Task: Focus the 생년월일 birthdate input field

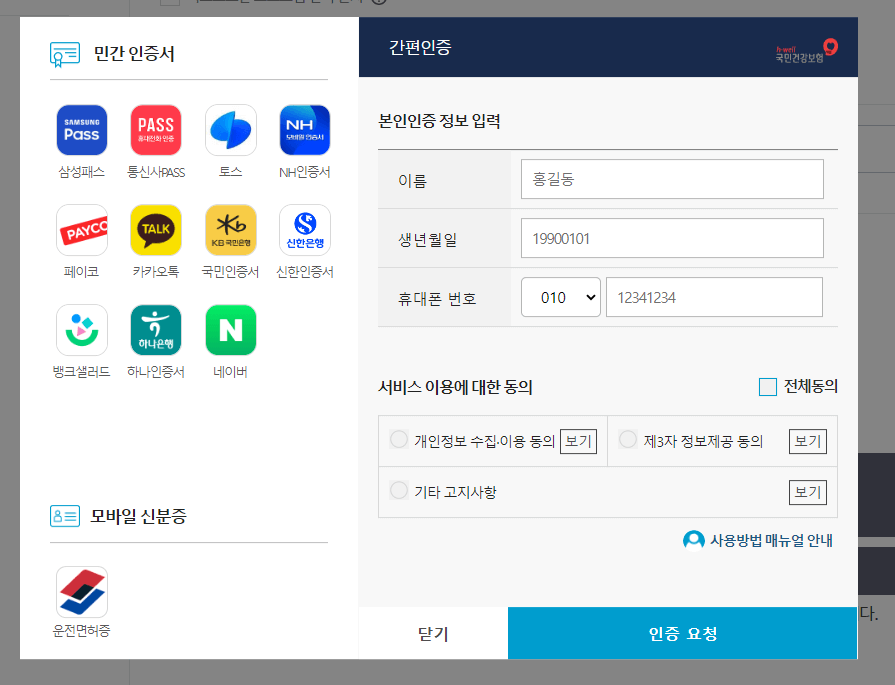Action: point(672,238)
